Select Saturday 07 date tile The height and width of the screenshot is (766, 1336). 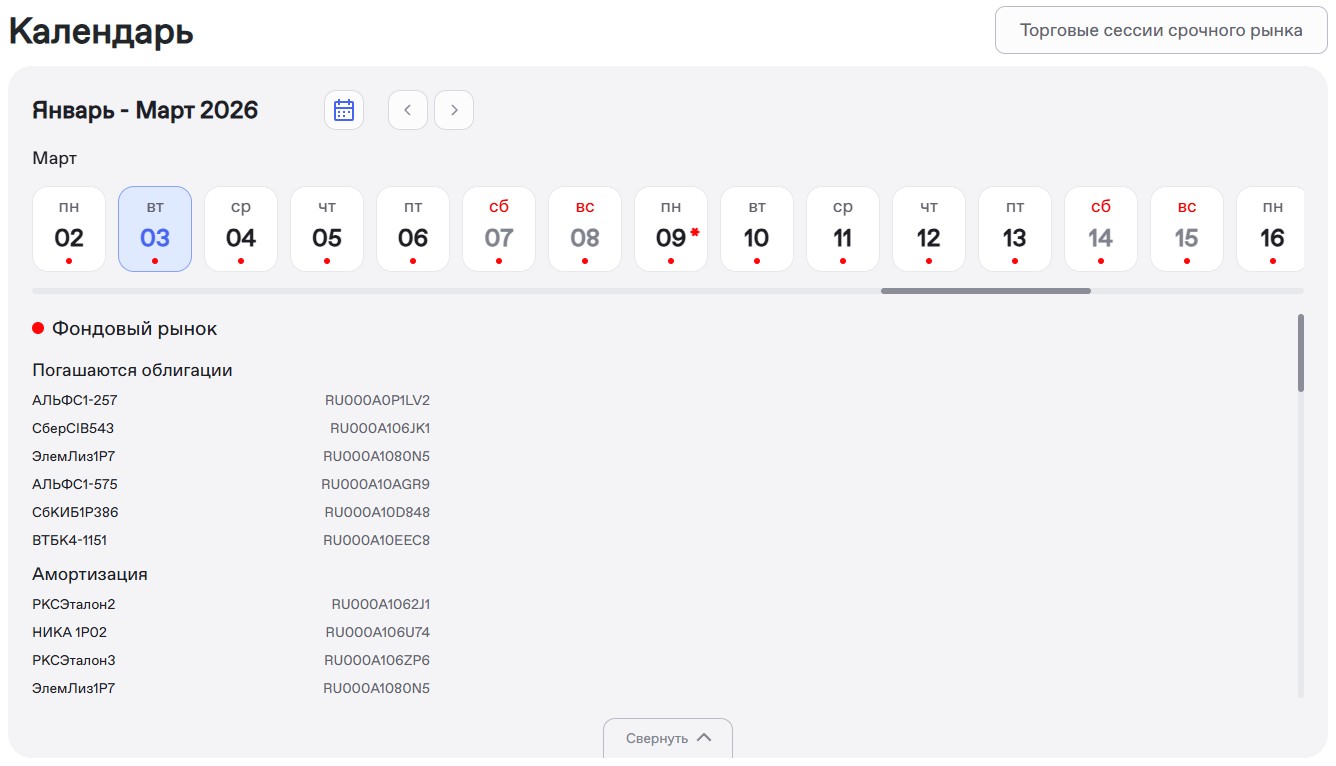499,229
